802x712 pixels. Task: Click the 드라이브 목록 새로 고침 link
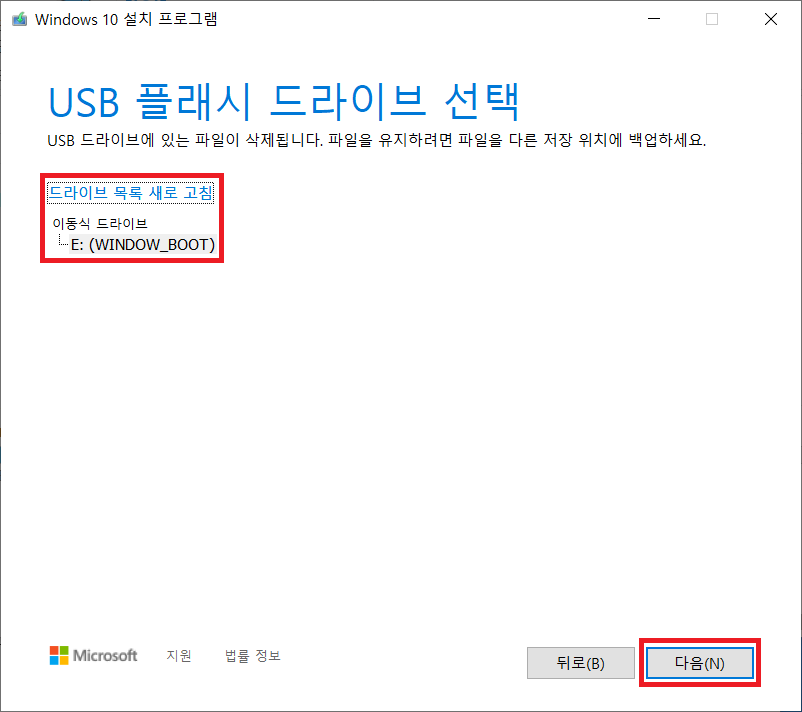(130, 193)
